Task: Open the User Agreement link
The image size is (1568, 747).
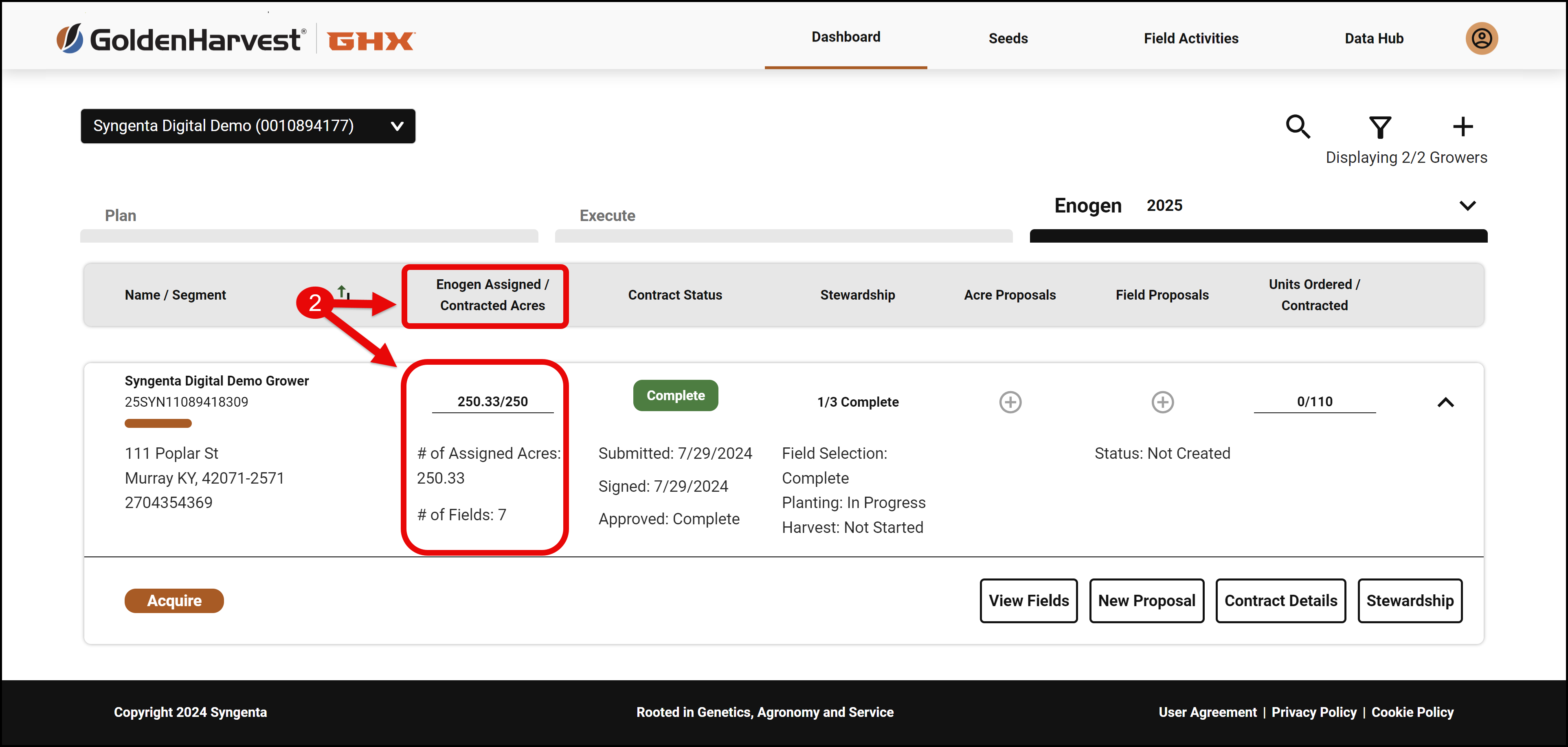Action: pyautogui.click(x=1207, y=712)
